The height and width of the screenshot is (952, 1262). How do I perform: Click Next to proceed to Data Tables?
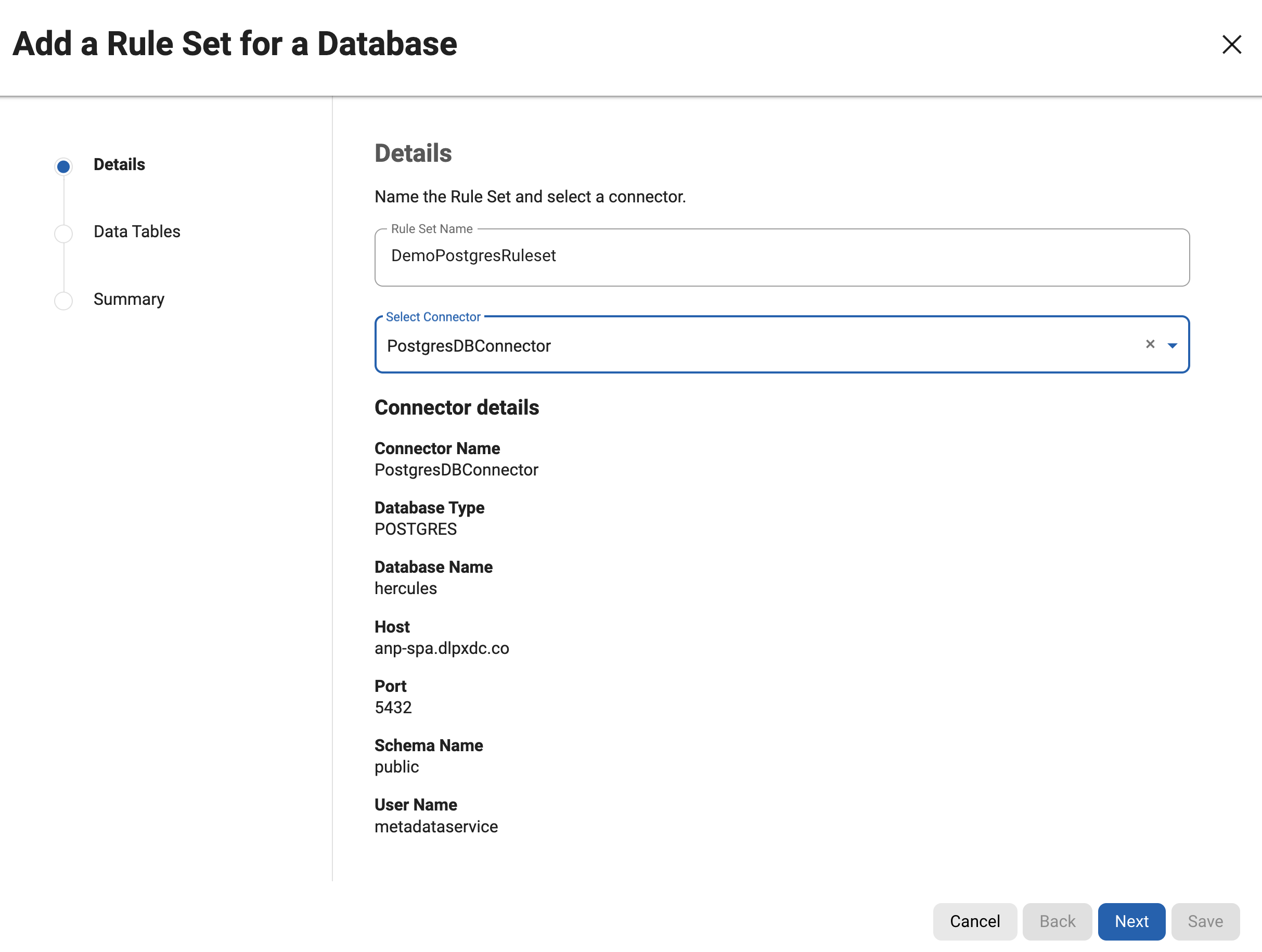pos(1131,921)
